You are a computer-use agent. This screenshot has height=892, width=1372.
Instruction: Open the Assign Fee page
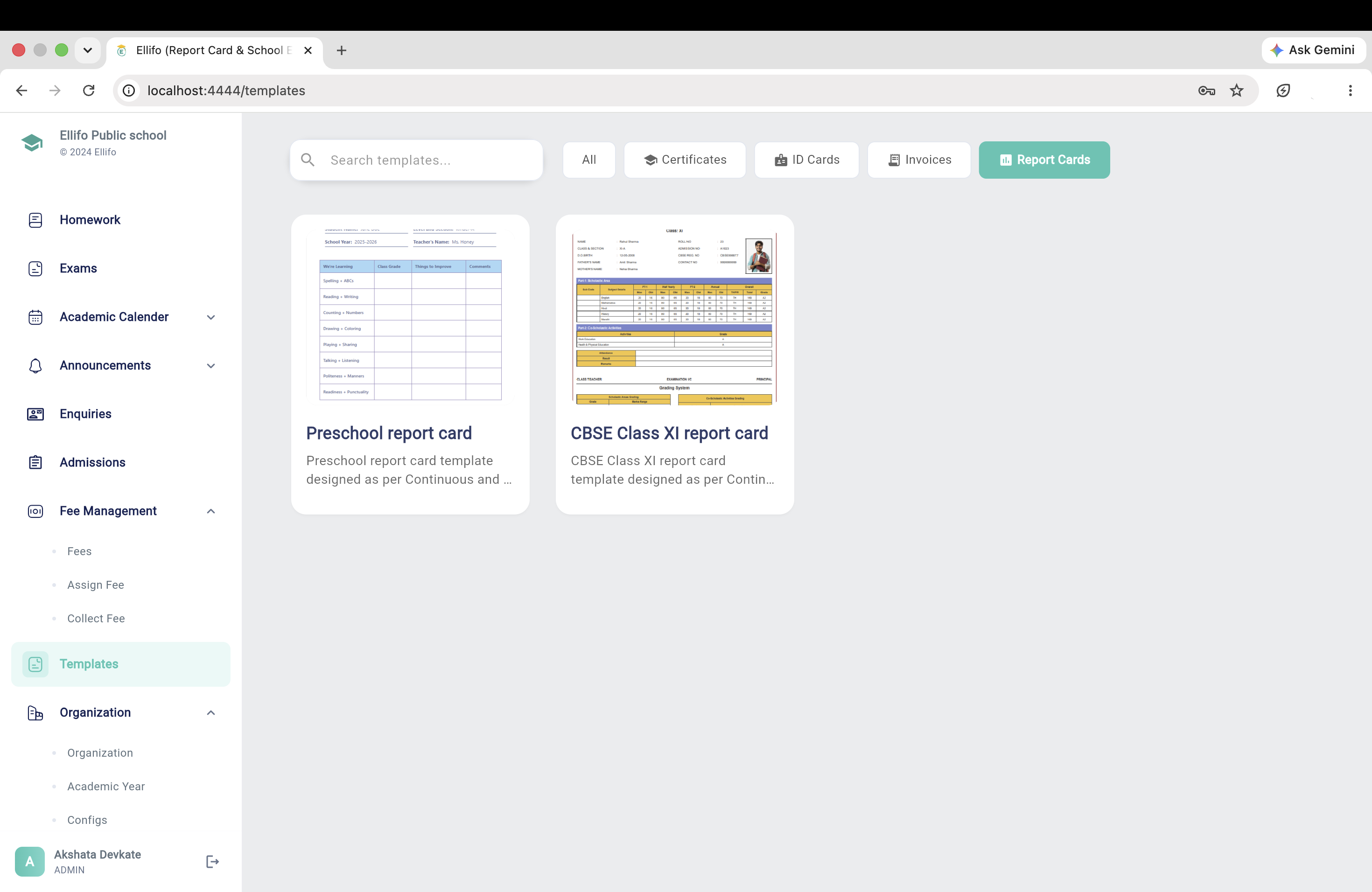[x=96, y=585]
